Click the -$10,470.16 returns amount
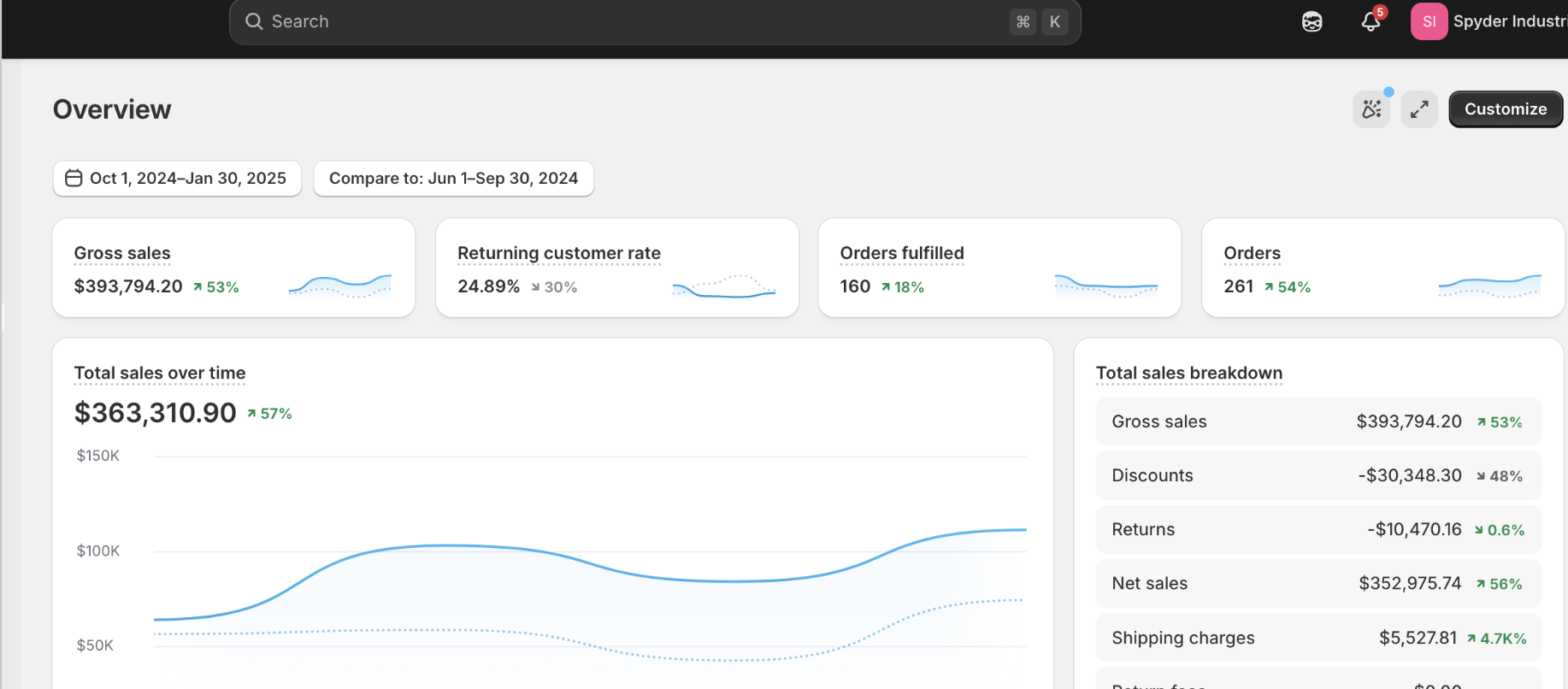 (1415, 529)
